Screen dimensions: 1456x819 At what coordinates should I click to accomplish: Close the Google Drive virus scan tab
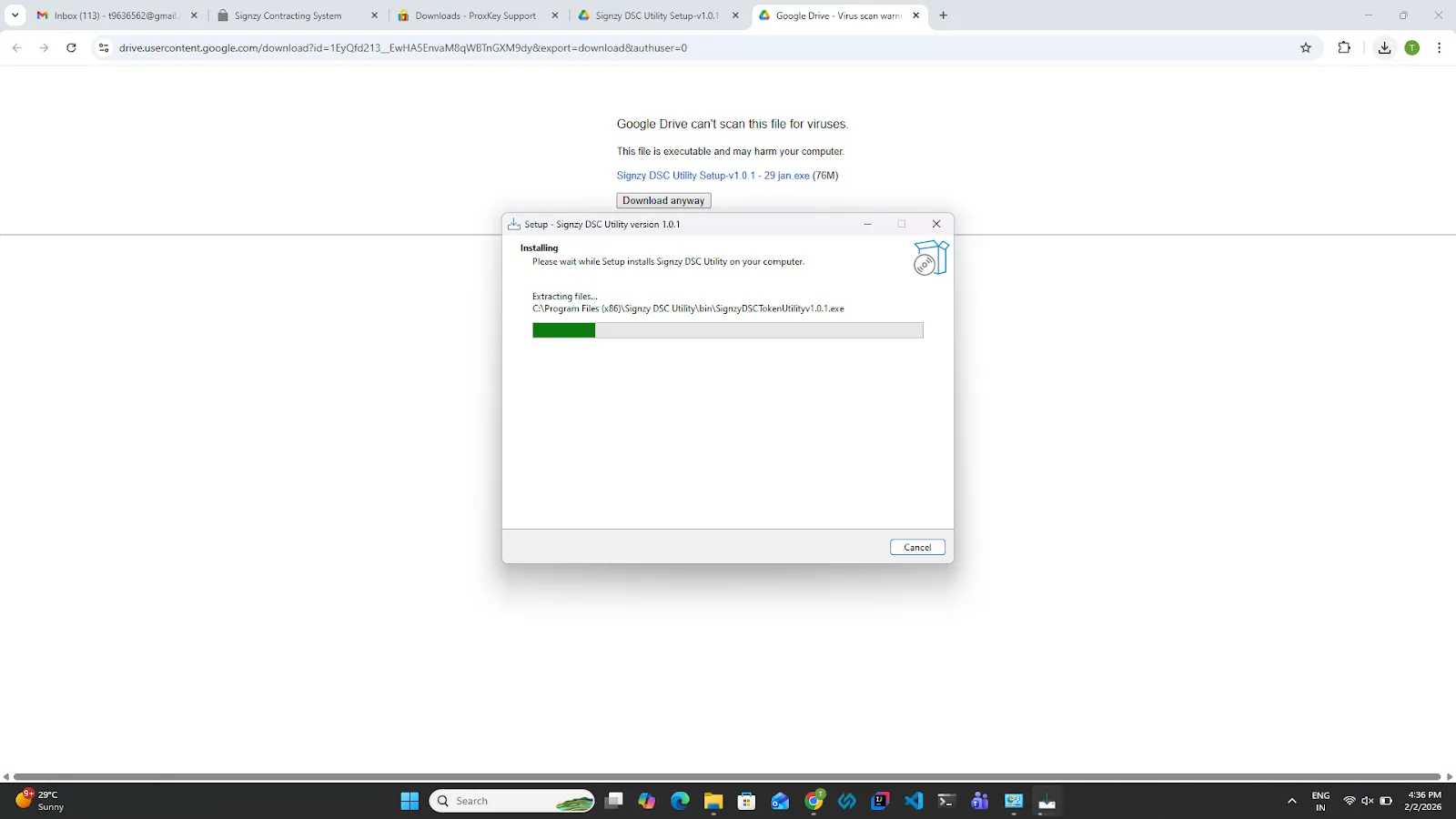tap(915, 15)
